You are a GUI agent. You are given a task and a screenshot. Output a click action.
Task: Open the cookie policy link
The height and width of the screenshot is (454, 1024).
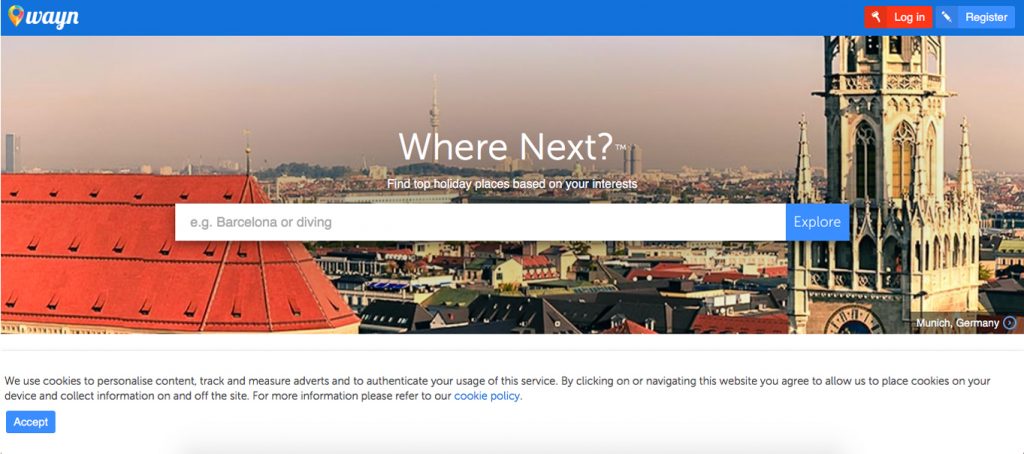point(487,396)
